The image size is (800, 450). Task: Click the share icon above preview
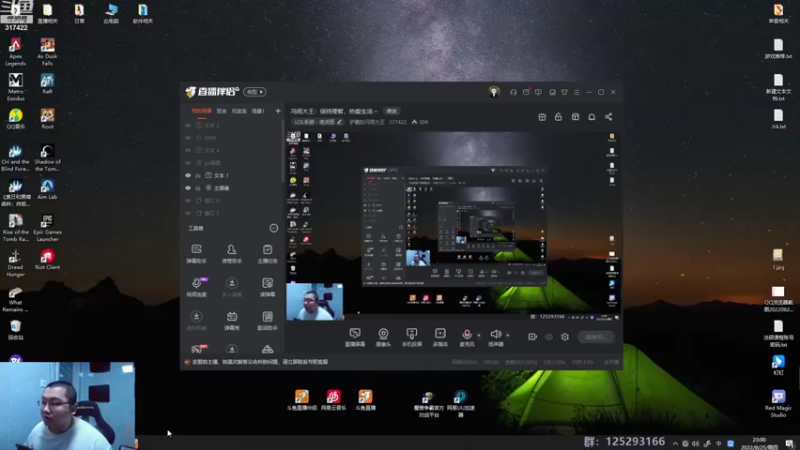point(608,117)
